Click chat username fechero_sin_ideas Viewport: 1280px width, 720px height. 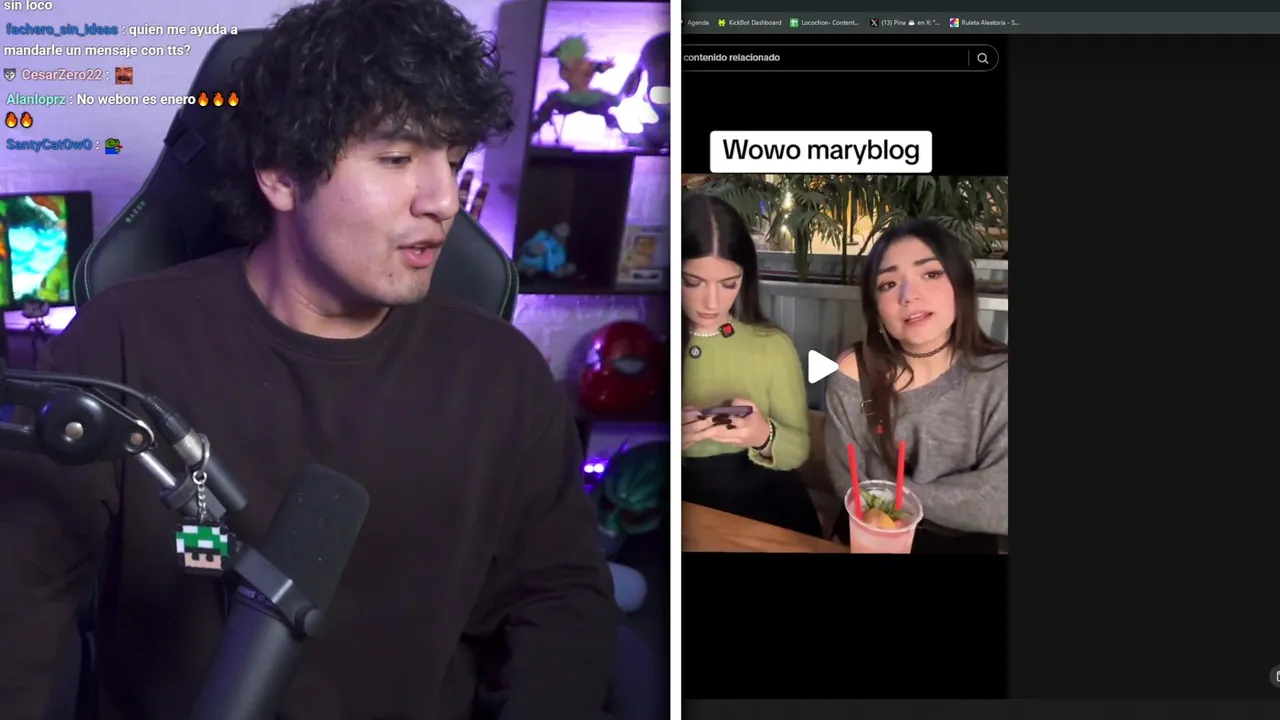coord(61,29)
